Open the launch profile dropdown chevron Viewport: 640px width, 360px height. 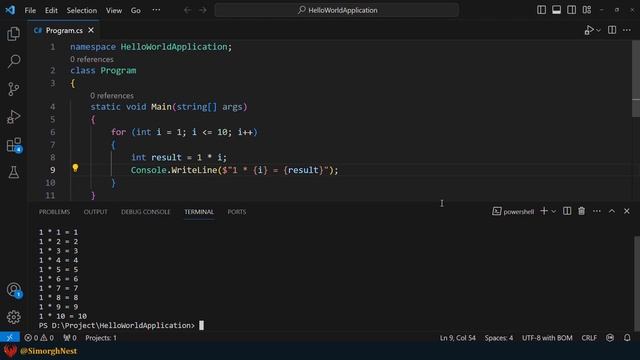tap(554, 211)
